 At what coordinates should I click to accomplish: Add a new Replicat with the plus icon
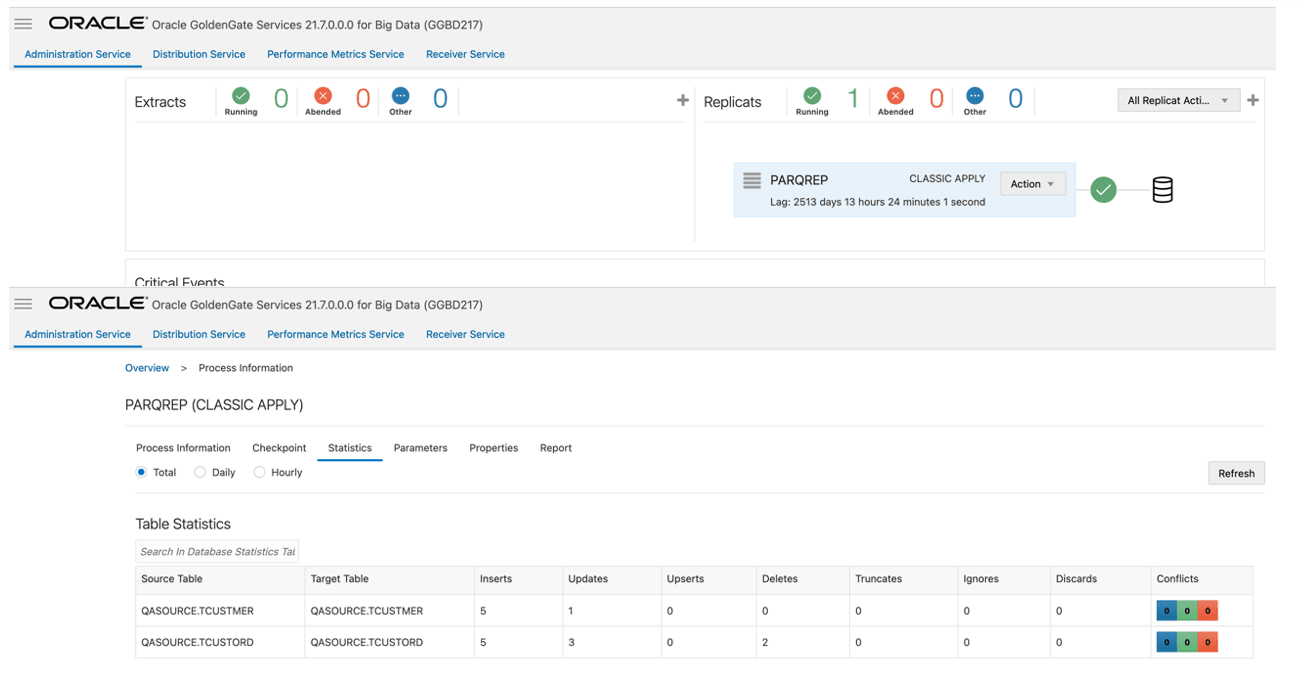coord(1253,100)
